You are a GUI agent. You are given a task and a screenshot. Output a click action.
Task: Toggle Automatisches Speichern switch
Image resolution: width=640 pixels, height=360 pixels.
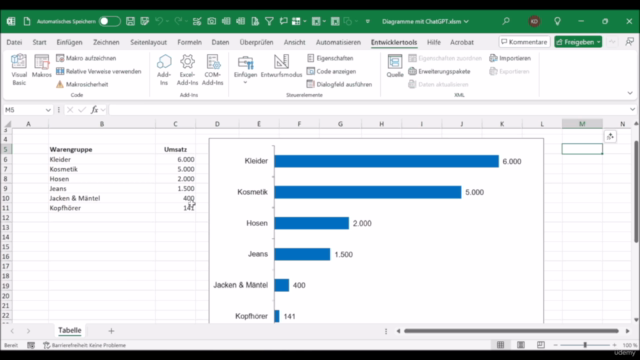pyautogui.click(x=109, y=22)
